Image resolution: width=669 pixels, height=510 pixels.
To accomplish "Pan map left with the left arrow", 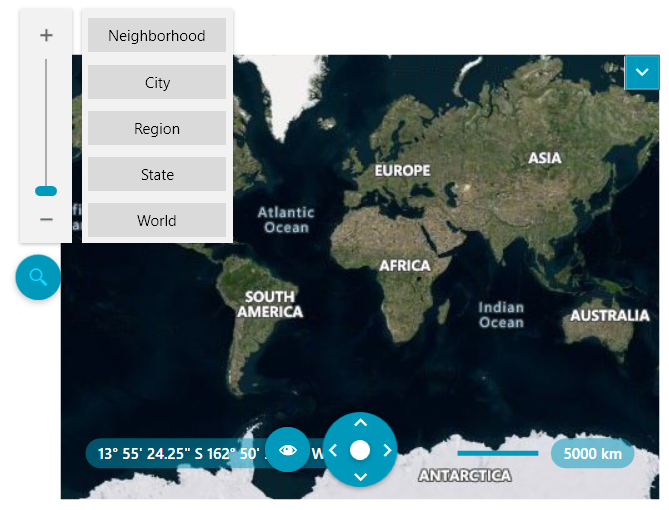I will pyautogui.click(x=333, y=450).
